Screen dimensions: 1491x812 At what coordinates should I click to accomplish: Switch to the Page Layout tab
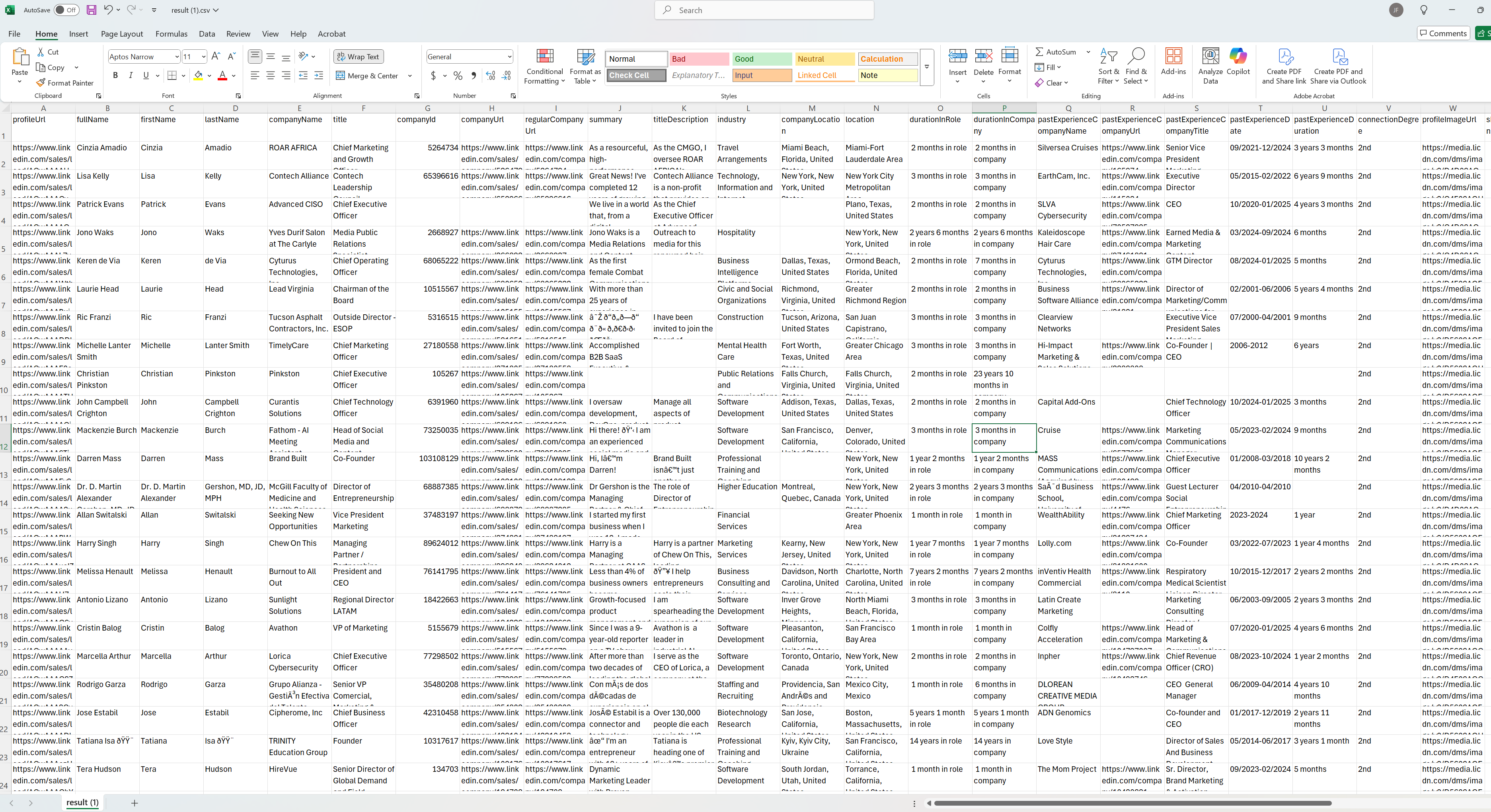[x=121, y=33]
